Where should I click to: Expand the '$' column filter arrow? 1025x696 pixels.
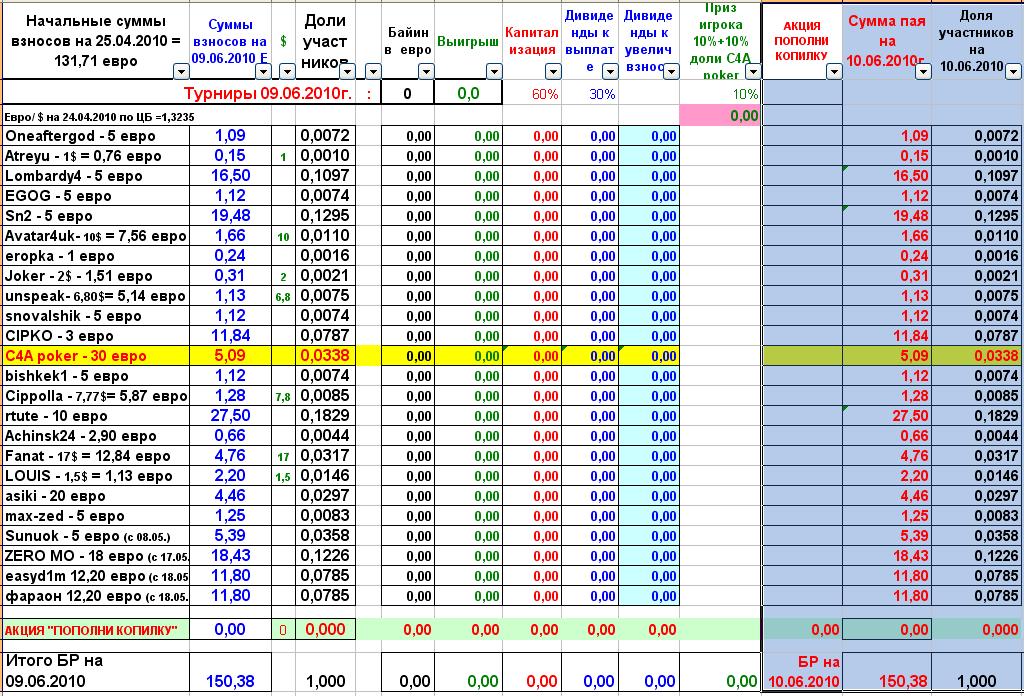(x=287, y=71)
